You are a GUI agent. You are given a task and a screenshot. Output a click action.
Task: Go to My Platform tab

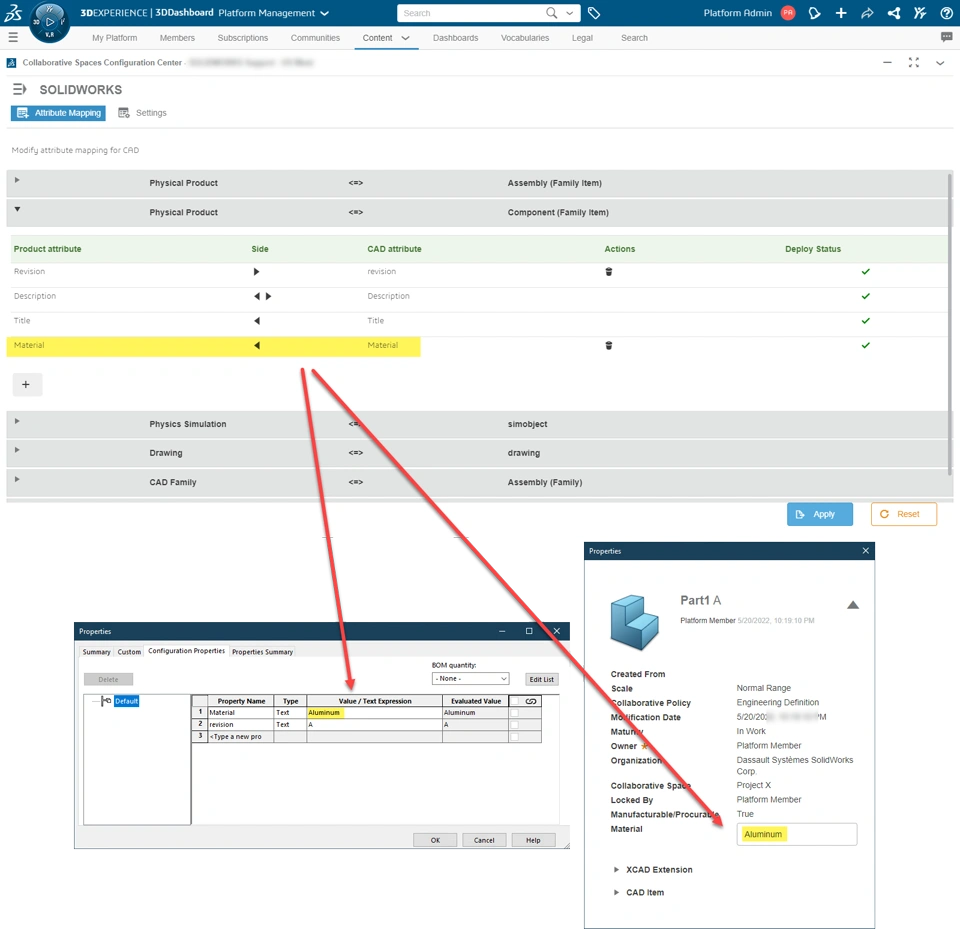pyautogui.click(x=114, y=38)
